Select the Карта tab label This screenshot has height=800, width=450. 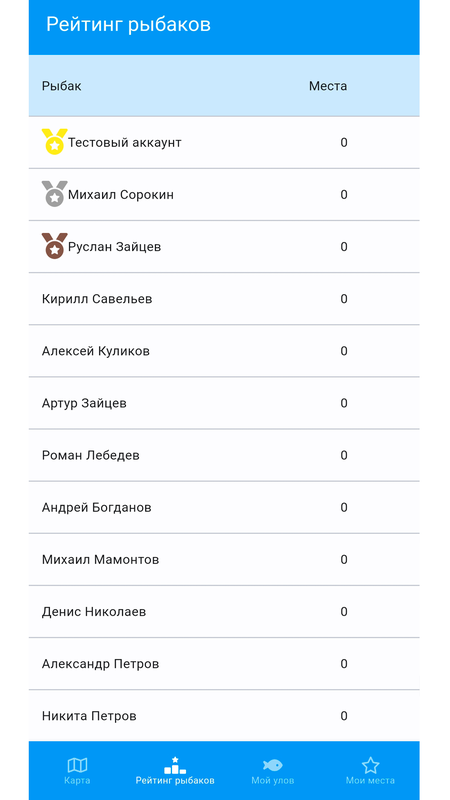[x=78, y=781]
